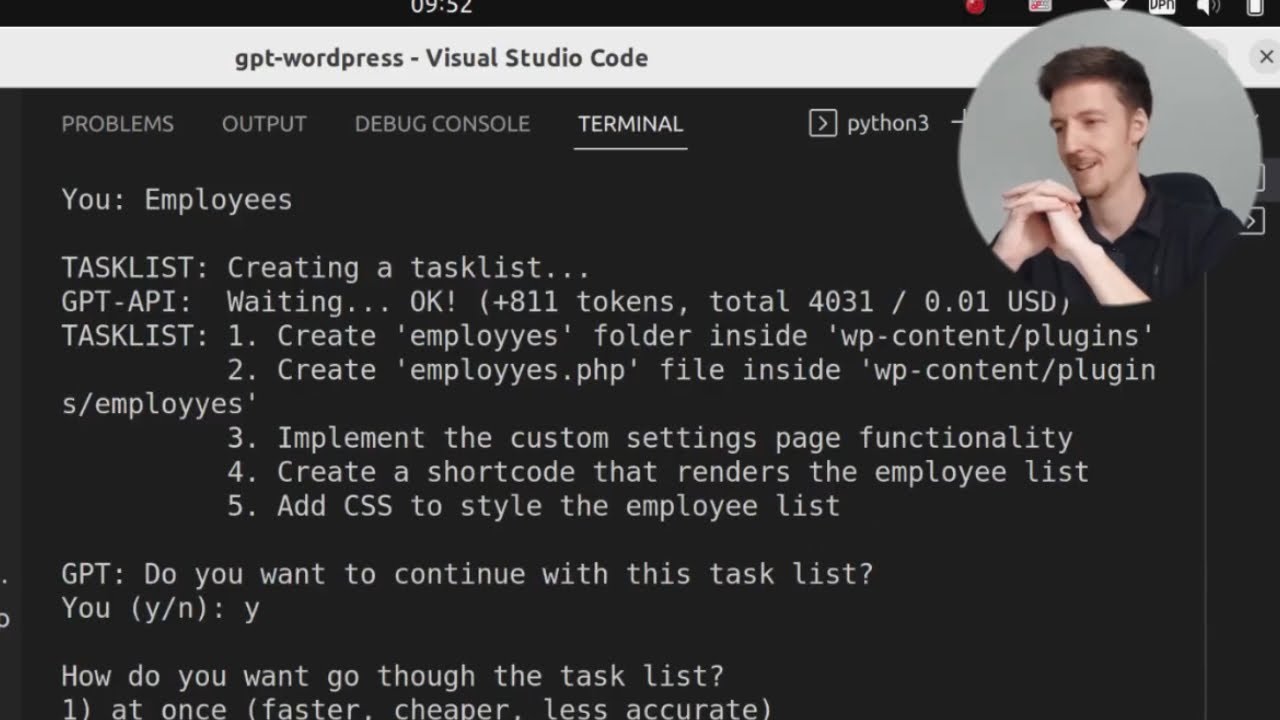Click the keyboard layout tray indicator
Screen dimensions: 1280x720
[1039, 5]
